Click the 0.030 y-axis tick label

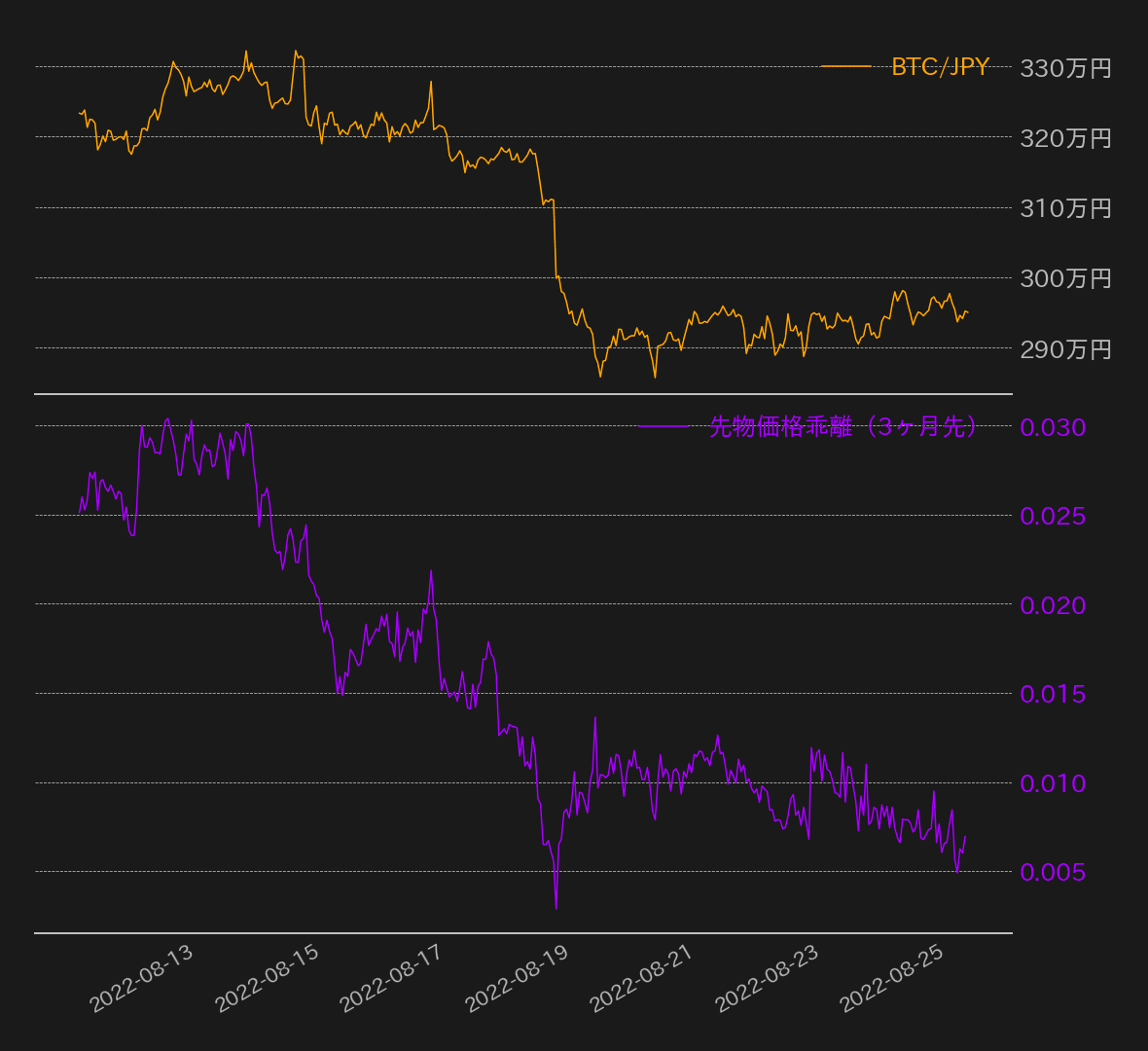(1053, 427)
